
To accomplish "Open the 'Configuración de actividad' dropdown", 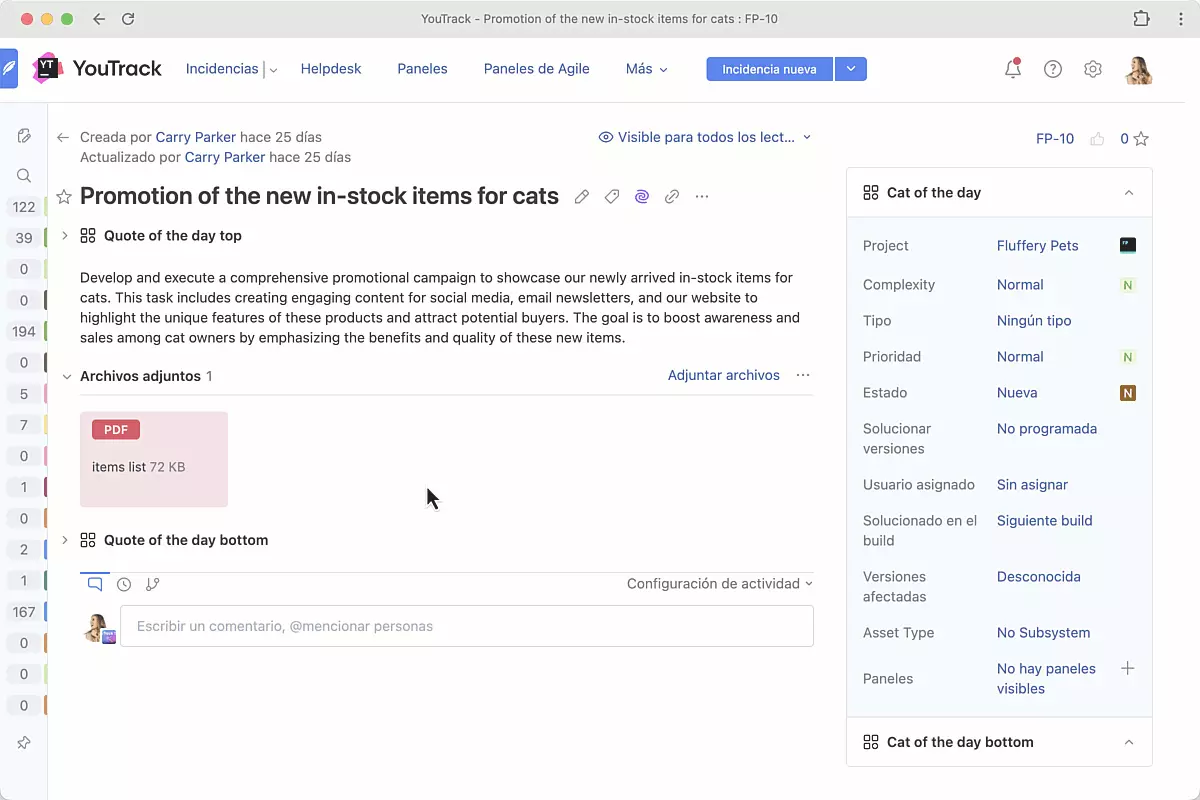I will [x=719, y=584].
